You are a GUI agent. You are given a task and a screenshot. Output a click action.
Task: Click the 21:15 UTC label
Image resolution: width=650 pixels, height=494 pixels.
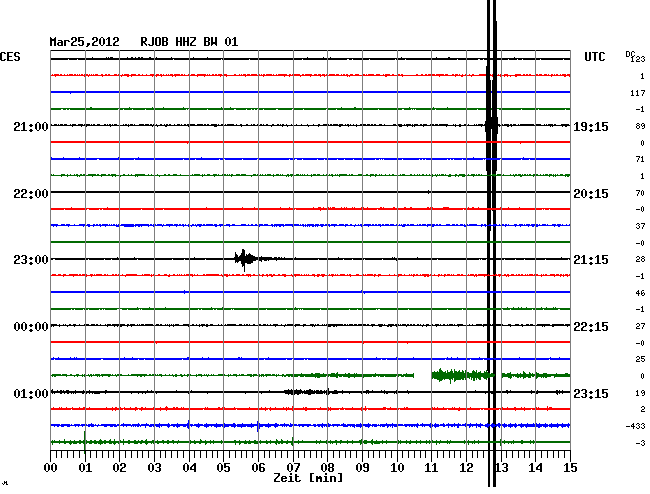(x=591, y=260)
